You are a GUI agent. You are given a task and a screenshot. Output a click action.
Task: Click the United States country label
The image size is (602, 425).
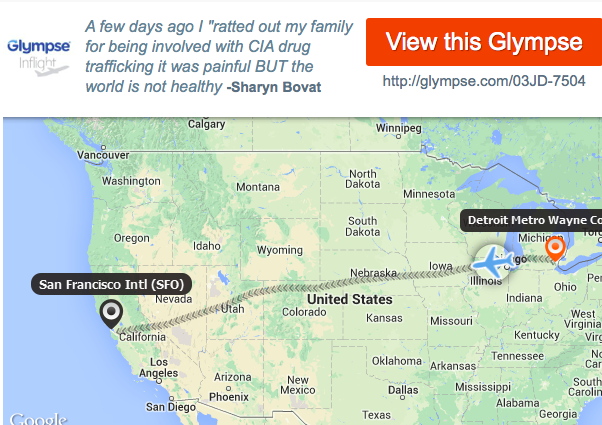click(x=350, y=299)
